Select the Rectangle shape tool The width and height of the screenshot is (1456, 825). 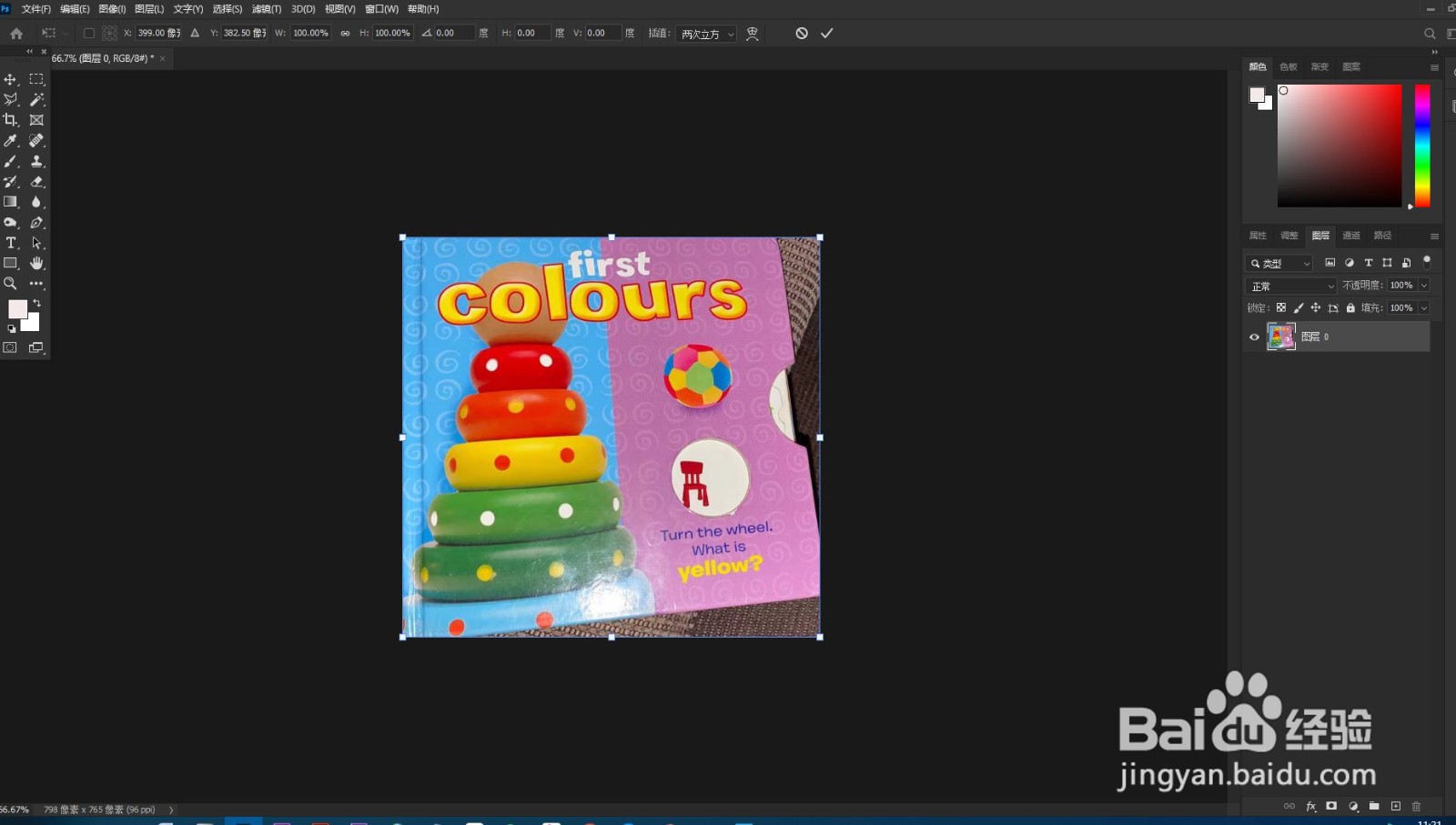(x=11, y=263)
